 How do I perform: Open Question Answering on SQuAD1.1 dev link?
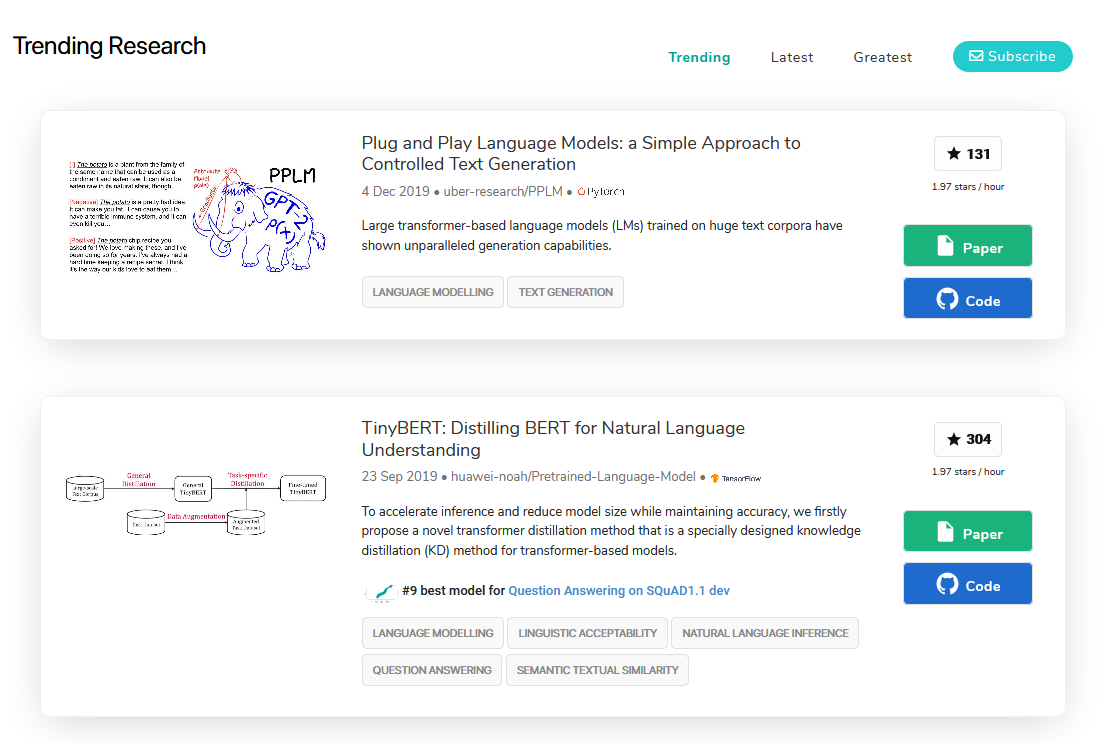point(619,591)
